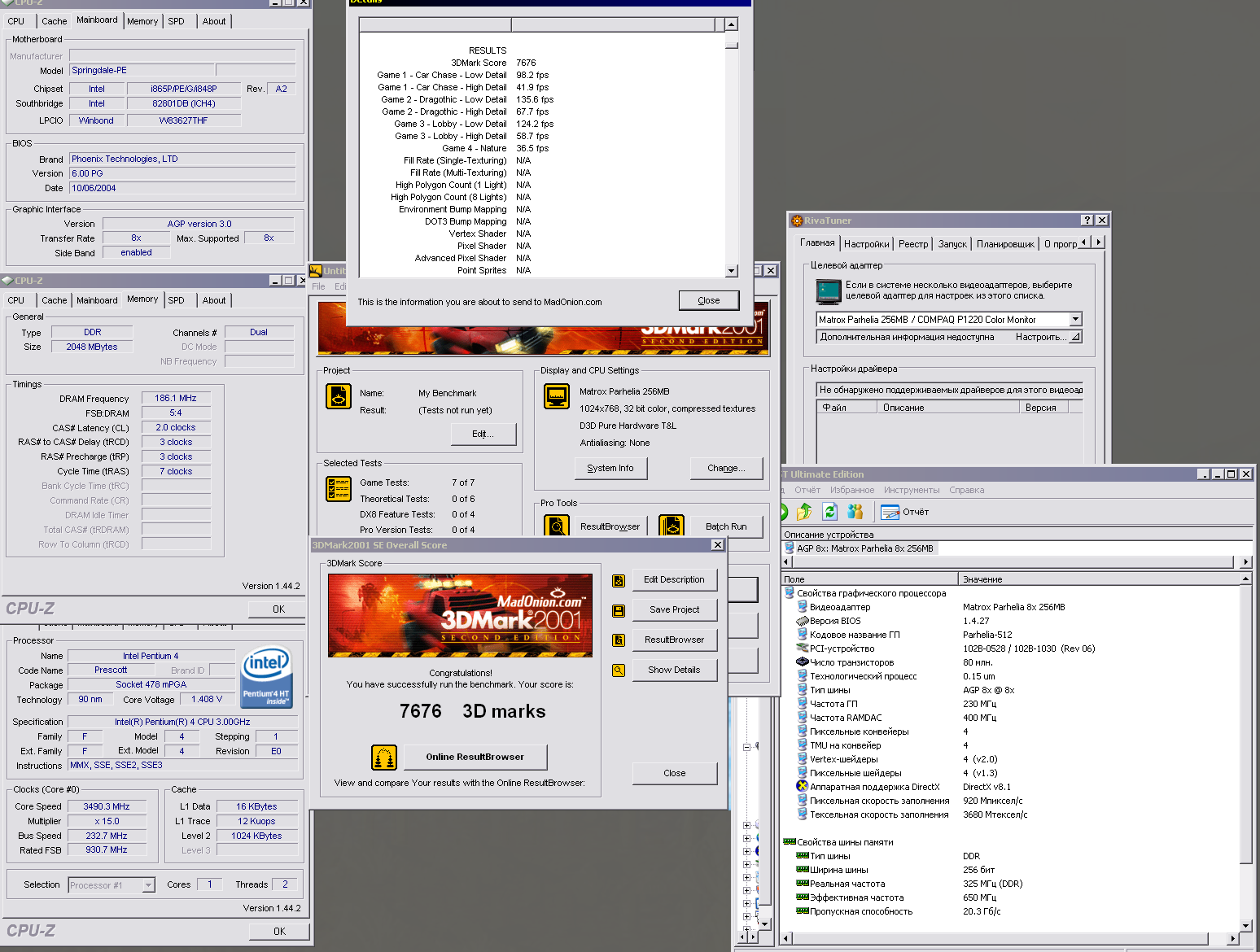This screenshot has height=952, width=1260.
Task: Open the Настроить customize dropdown in RivaTuner
Action: (1075, 337)
